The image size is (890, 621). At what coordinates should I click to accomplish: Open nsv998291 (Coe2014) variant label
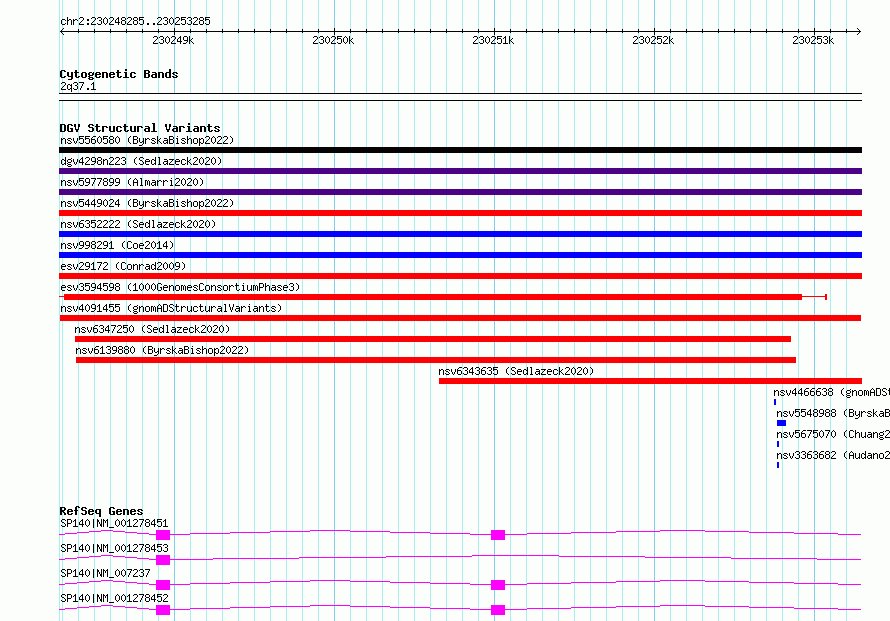coord(117,245)
